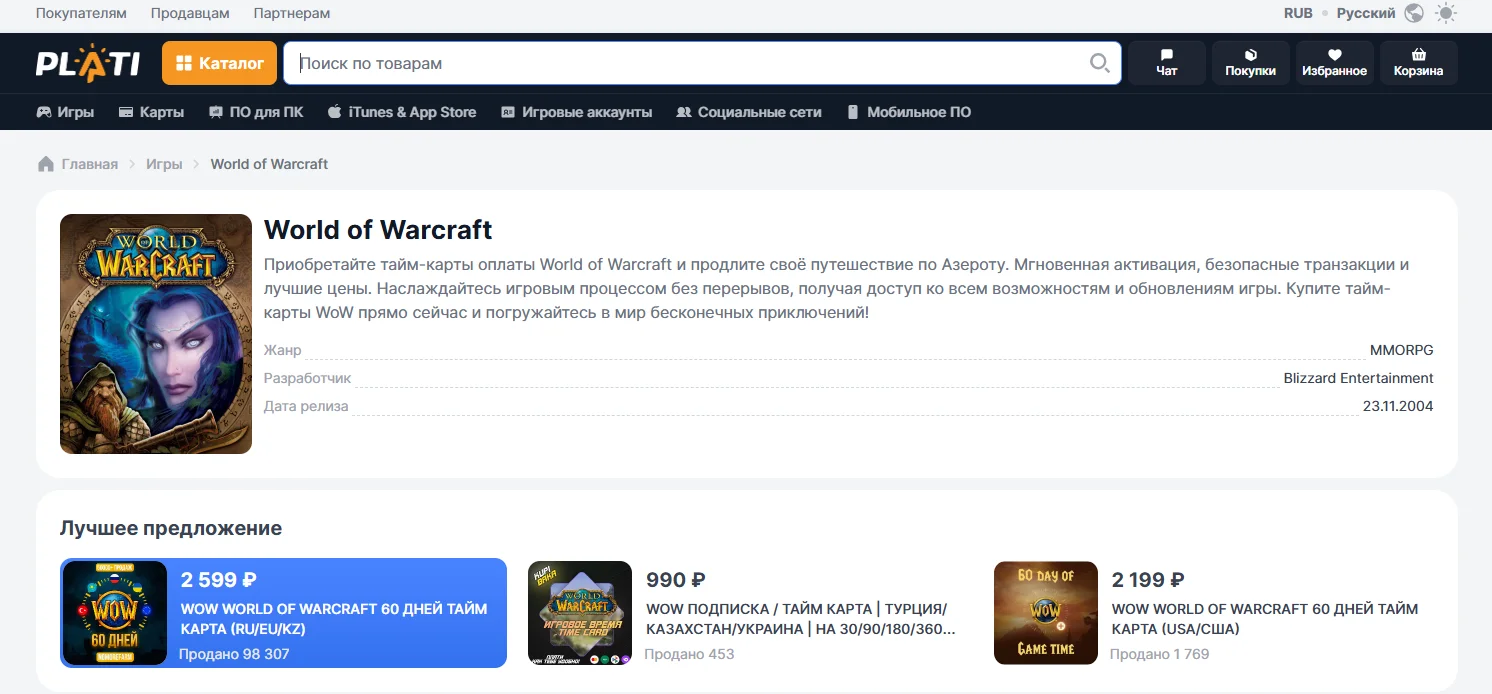This screenshot has height=694, width=1492.
Task: Open the Корзина cart
Action: pos(1418,62)
